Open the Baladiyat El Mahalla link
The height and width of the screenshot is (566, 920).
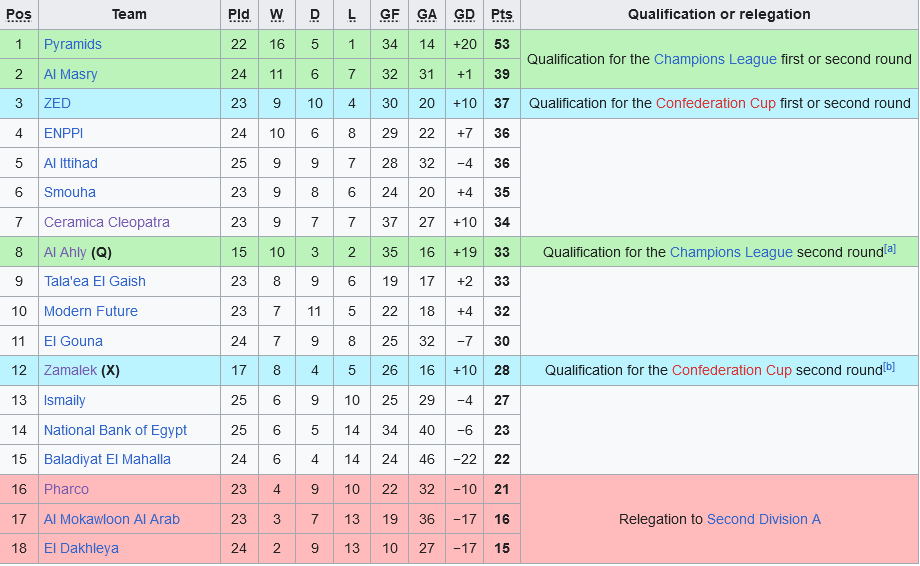point(107,459)
